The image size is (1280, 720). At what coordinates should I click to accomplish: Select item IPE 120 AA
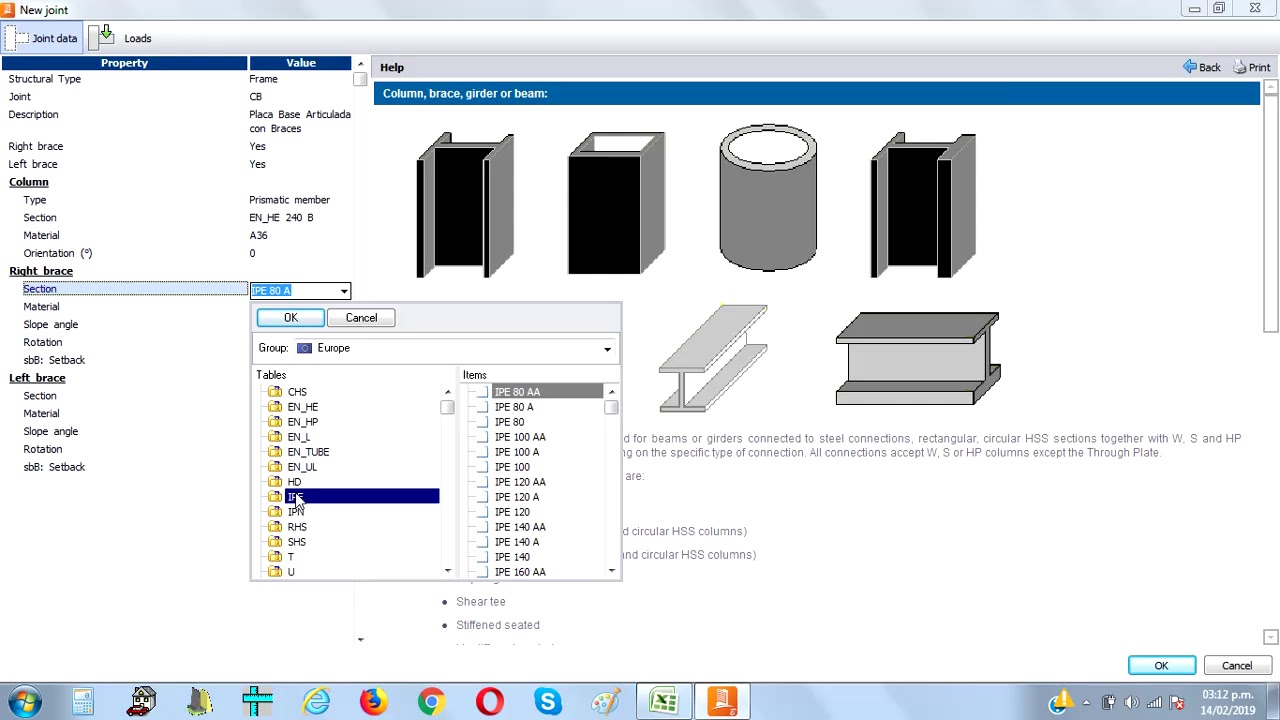[x=520, y=482]
